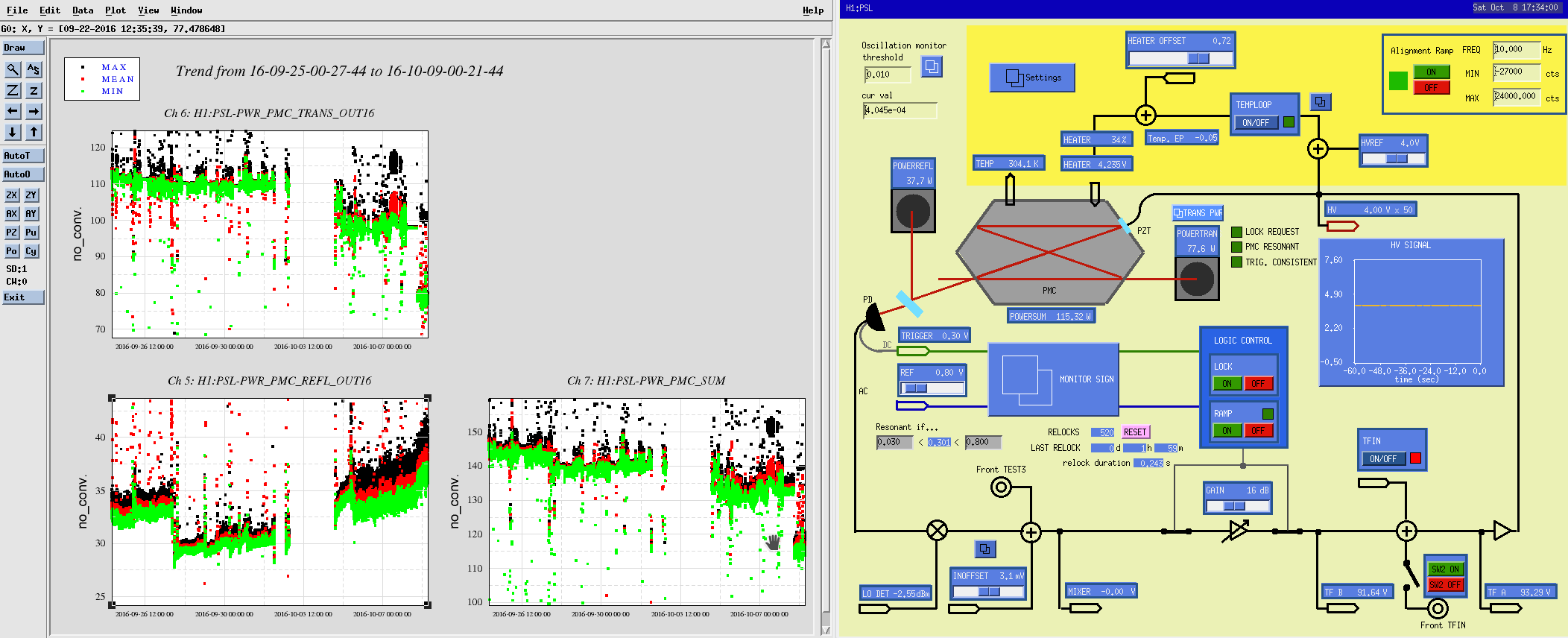Click the ZX tool button
Viewport: 1568px width, 638px height.
click(x=12, y=195)
